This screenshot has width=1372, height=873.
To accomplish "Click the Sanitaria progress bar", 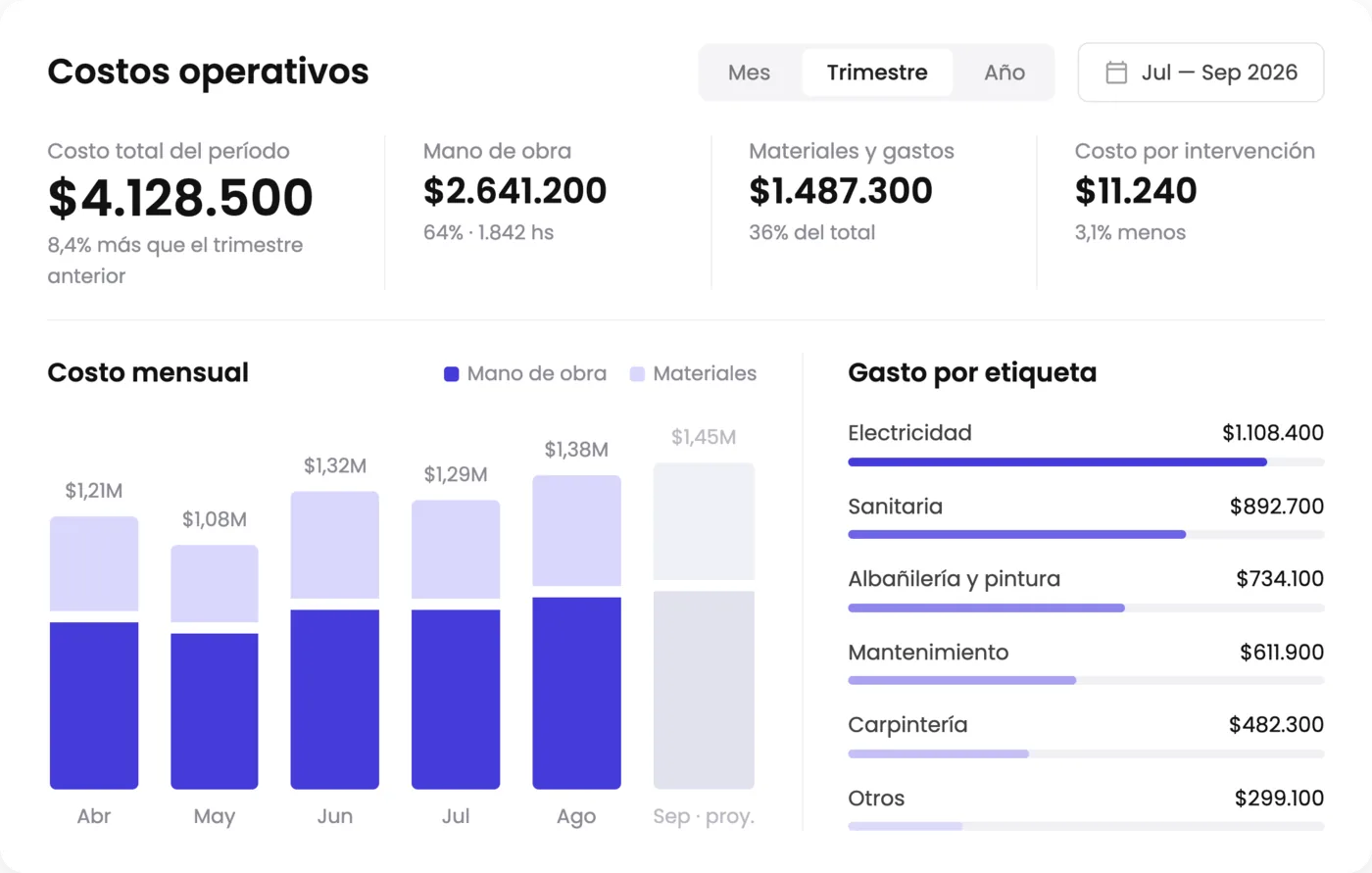I will click(x=1086, y=535).
